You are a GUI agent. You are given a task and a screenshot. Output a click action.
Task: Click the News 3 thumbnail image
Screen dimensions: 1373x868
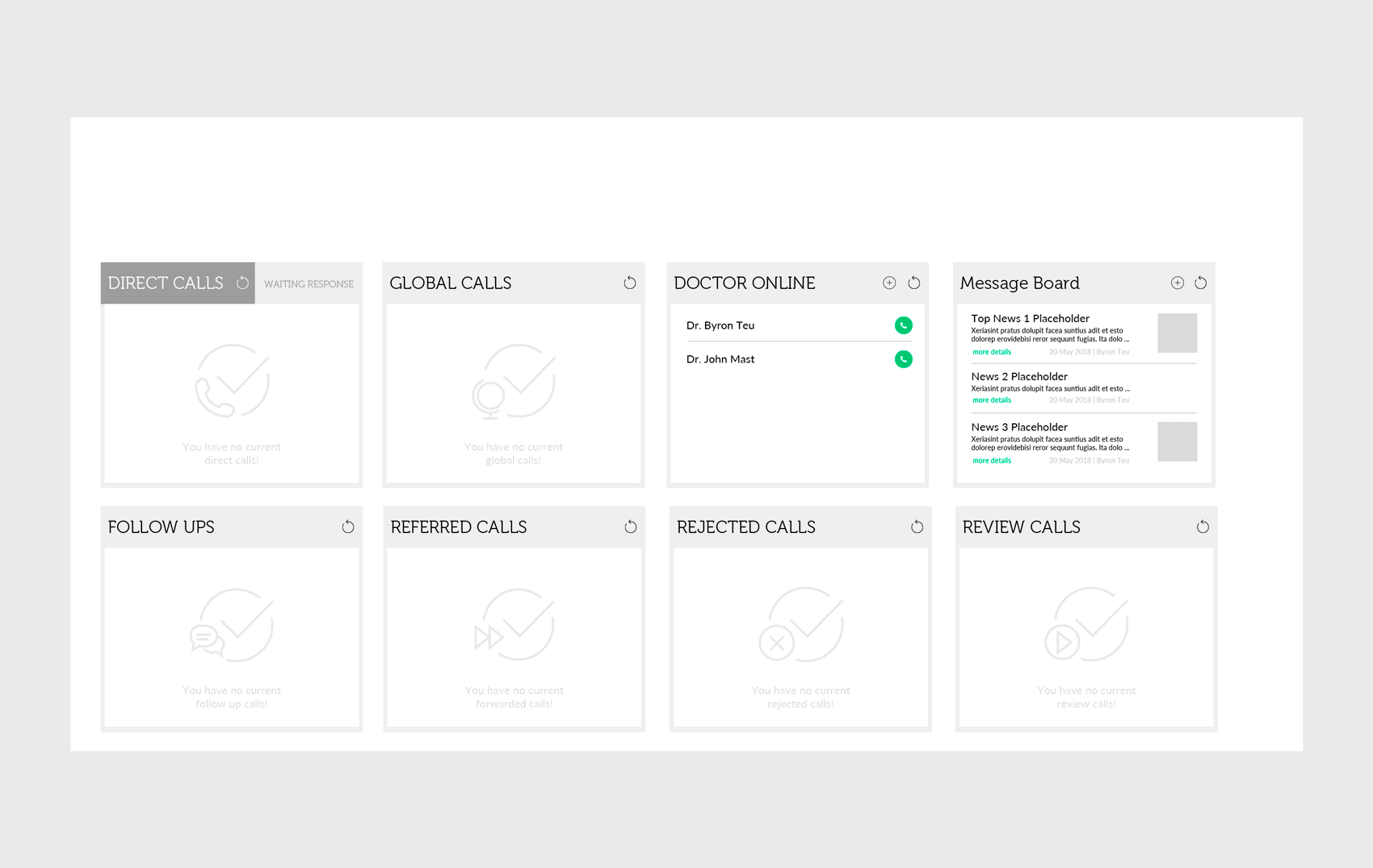point(1177,442)
